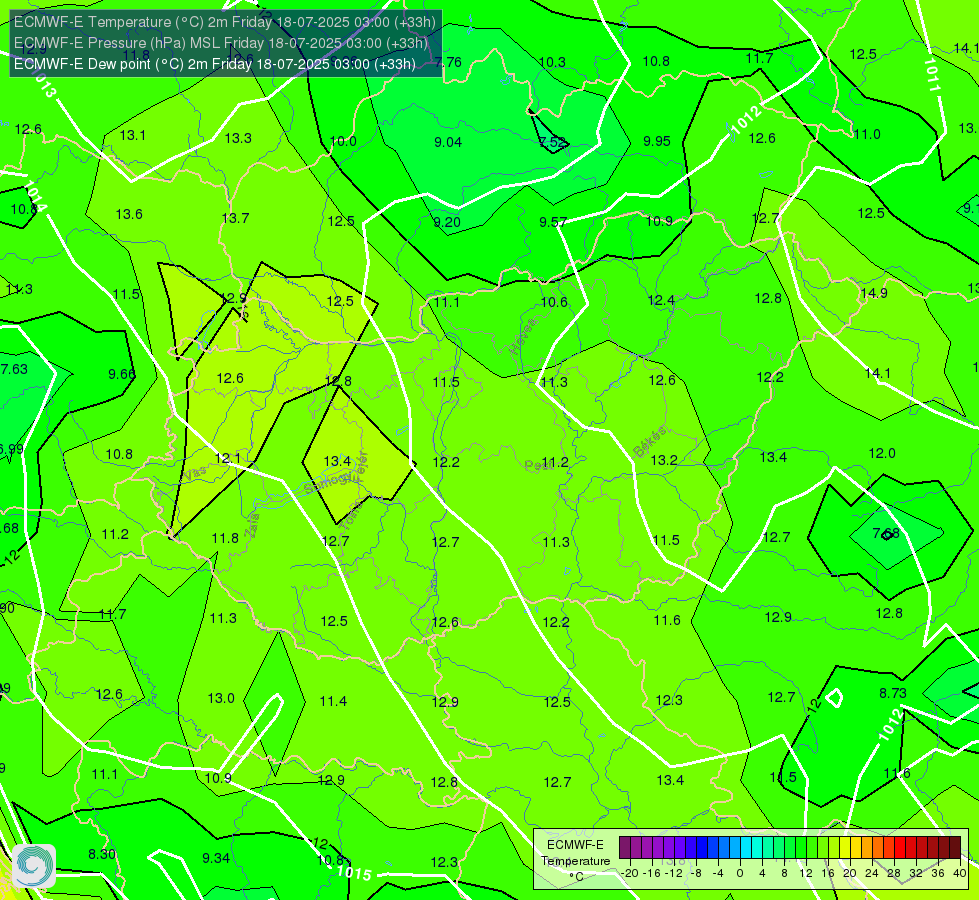
Task: Click the 1014 isobar pressure label
Action: 36,195
